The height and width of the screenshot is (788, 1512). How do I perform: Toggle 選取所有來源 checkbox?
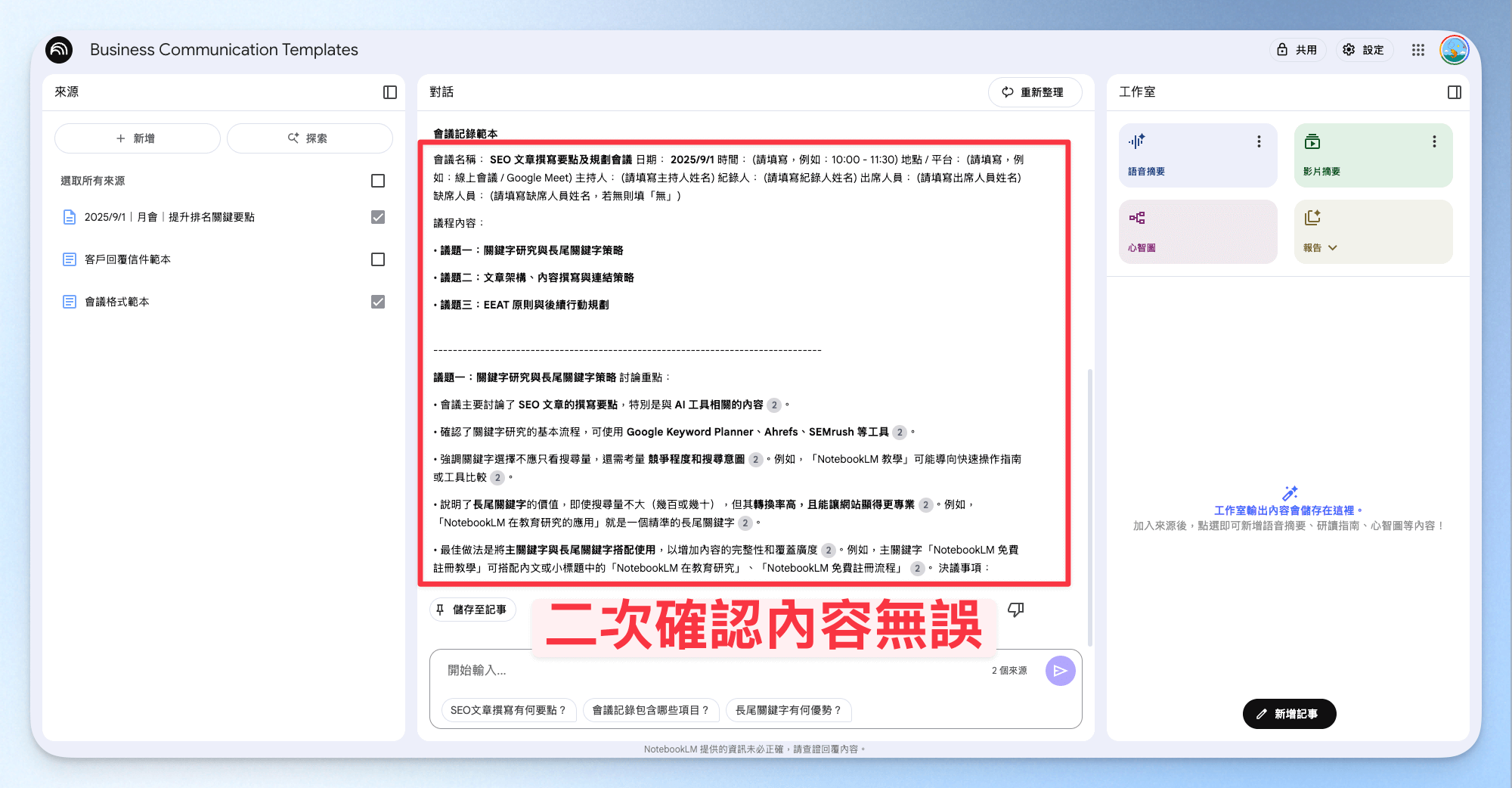coord(378,181)
